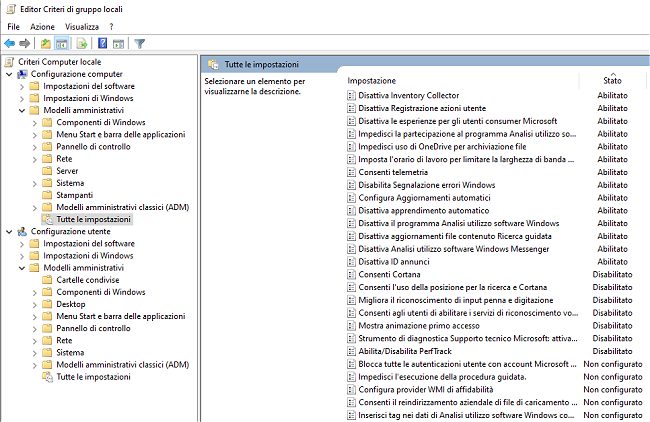Click the Tutte le impostazioni header icon
650x422 pixels.
coord(213,65)
